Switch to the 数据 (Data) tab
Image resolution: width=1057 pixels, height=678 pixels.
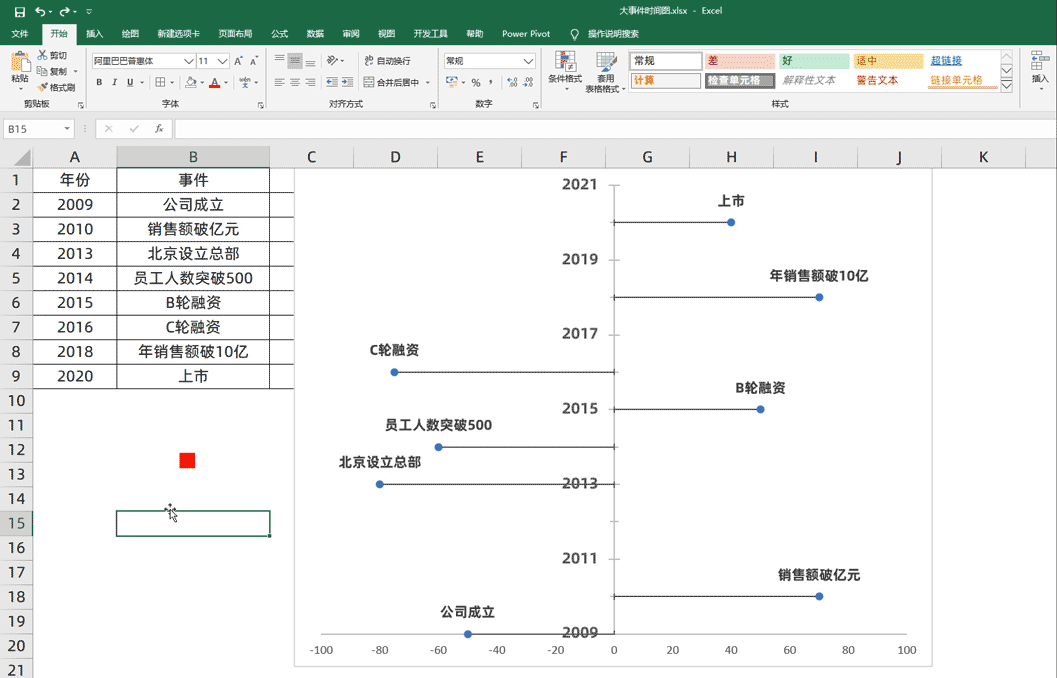tap(315, 34)
